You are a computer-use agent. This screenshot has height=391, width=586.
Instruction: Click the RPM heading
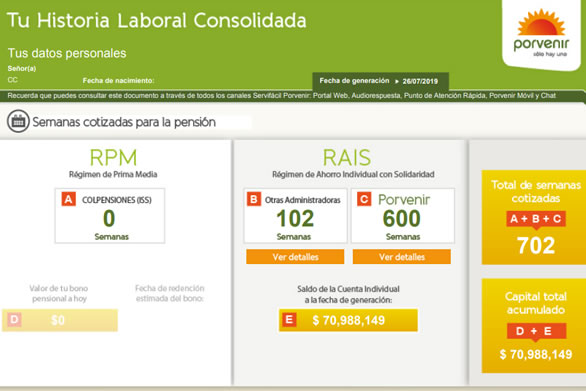point(113,157)
